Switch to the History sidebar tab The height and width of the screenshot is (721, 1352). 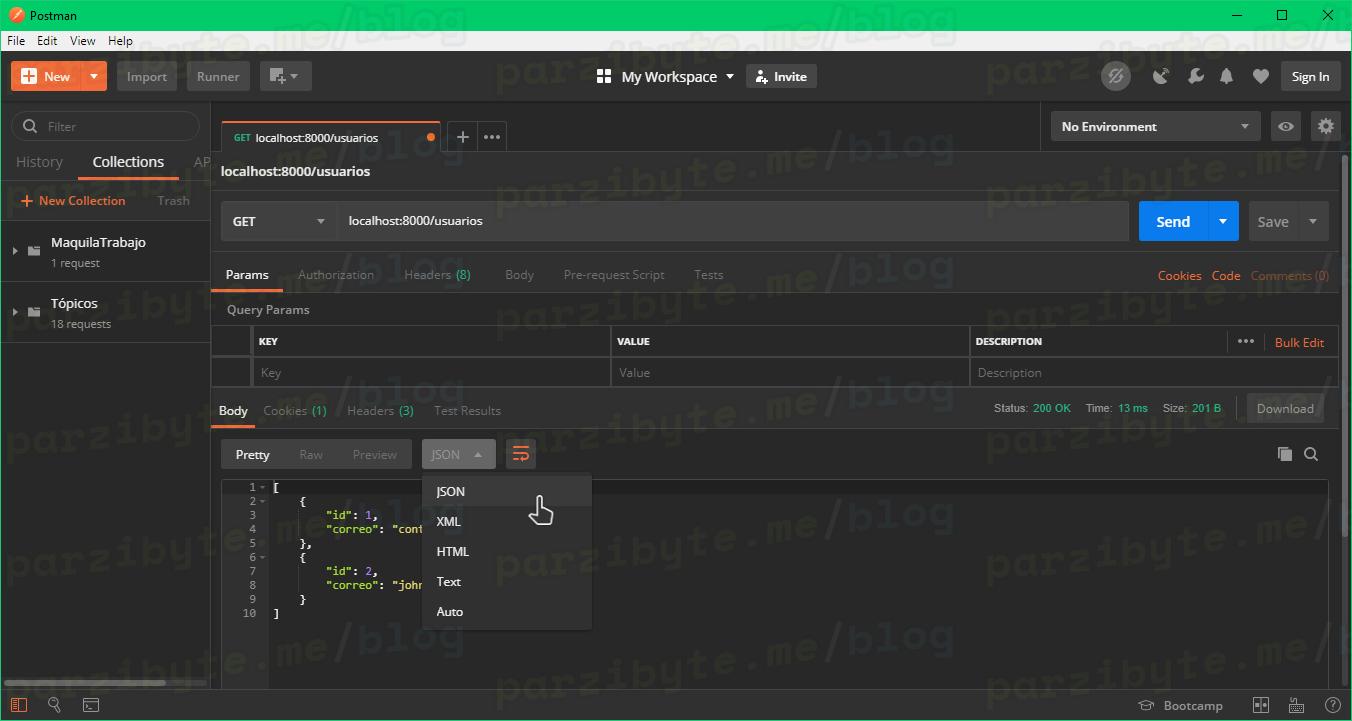(39, 162)
